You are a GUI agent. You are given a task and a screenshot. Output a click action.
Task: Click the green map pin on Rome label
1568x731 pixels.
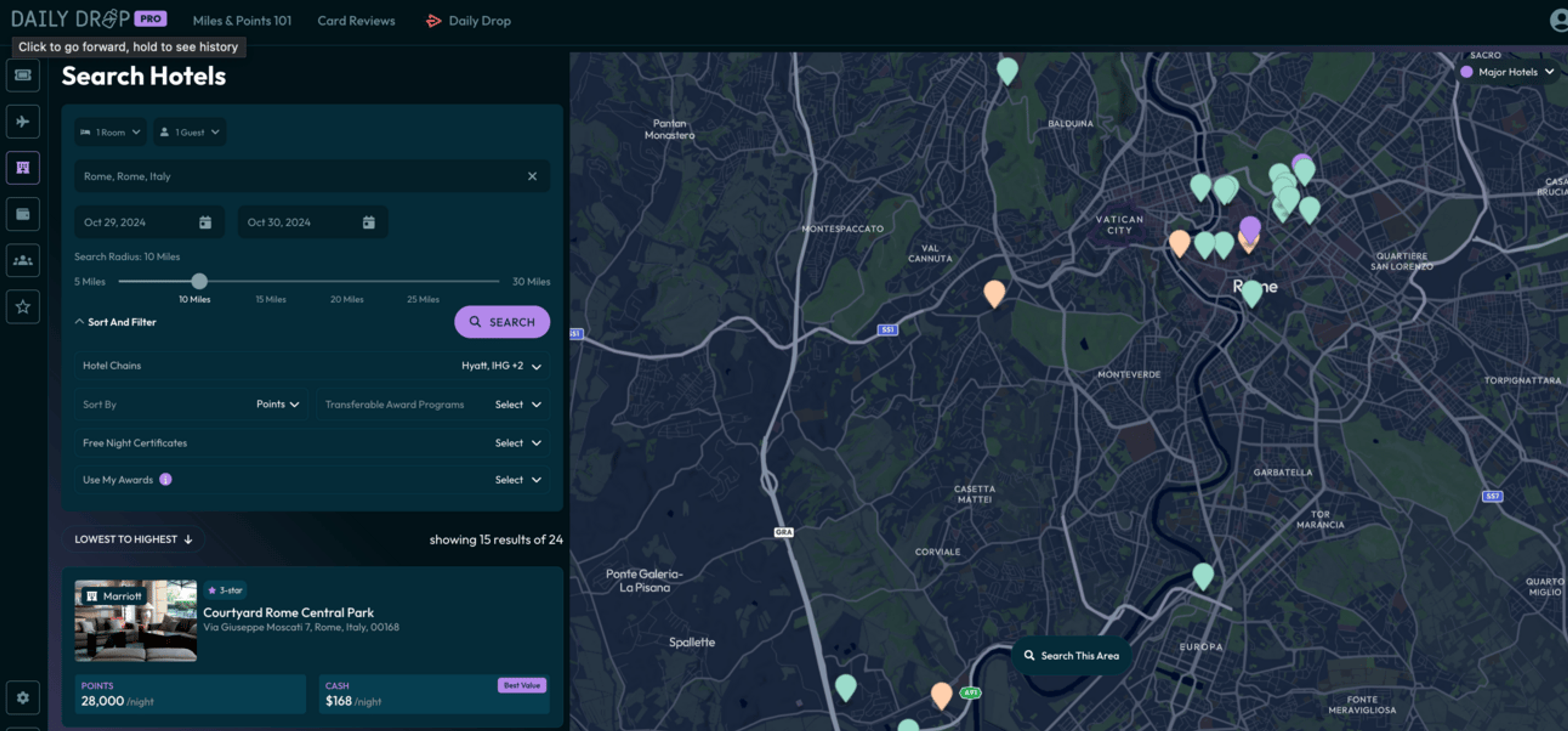pos(1252,293)
